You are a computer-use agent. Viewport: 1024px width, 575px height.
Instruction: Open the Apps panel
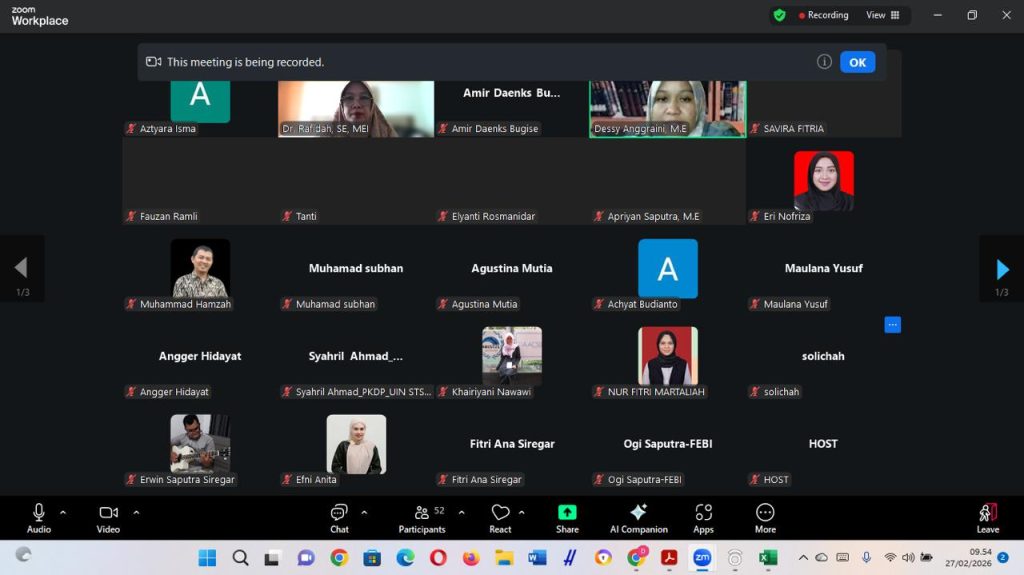click(x=703, y=514)
